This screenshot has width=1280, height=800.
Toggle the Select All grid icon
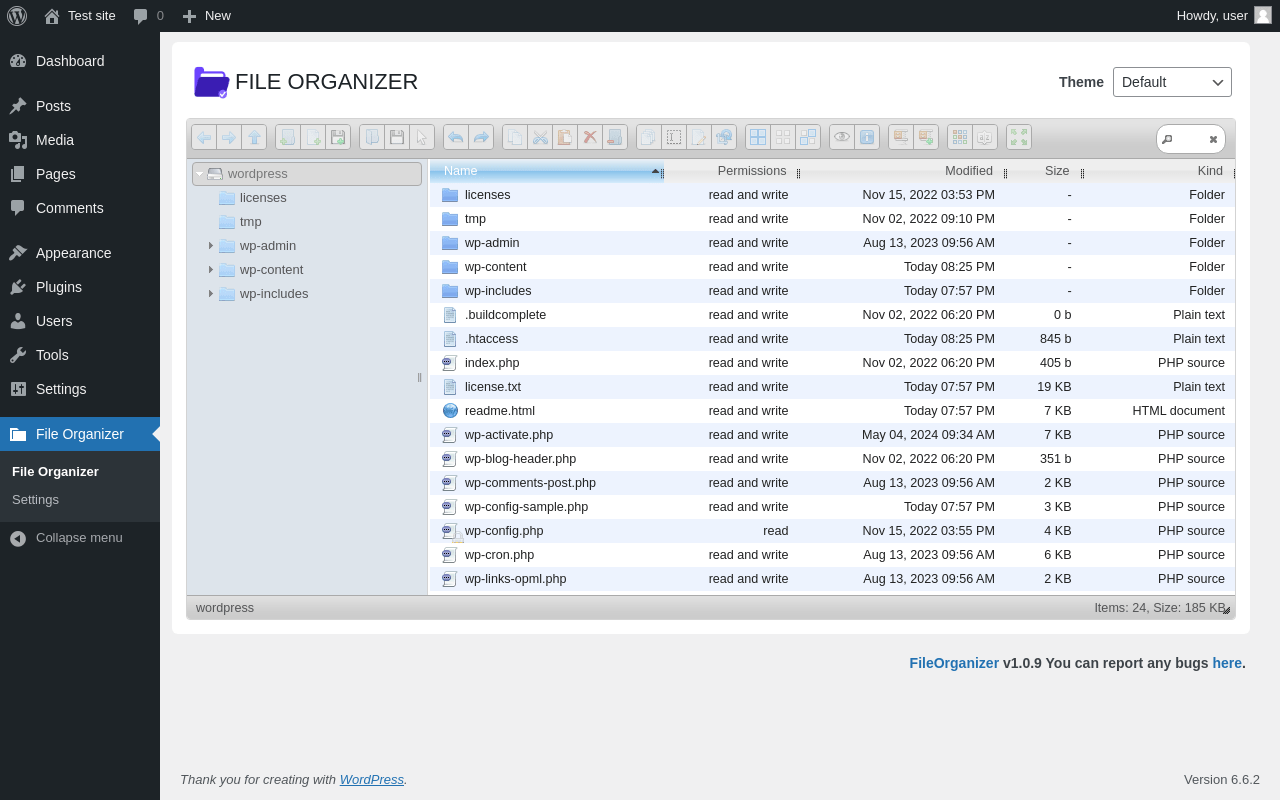(758, 137)
